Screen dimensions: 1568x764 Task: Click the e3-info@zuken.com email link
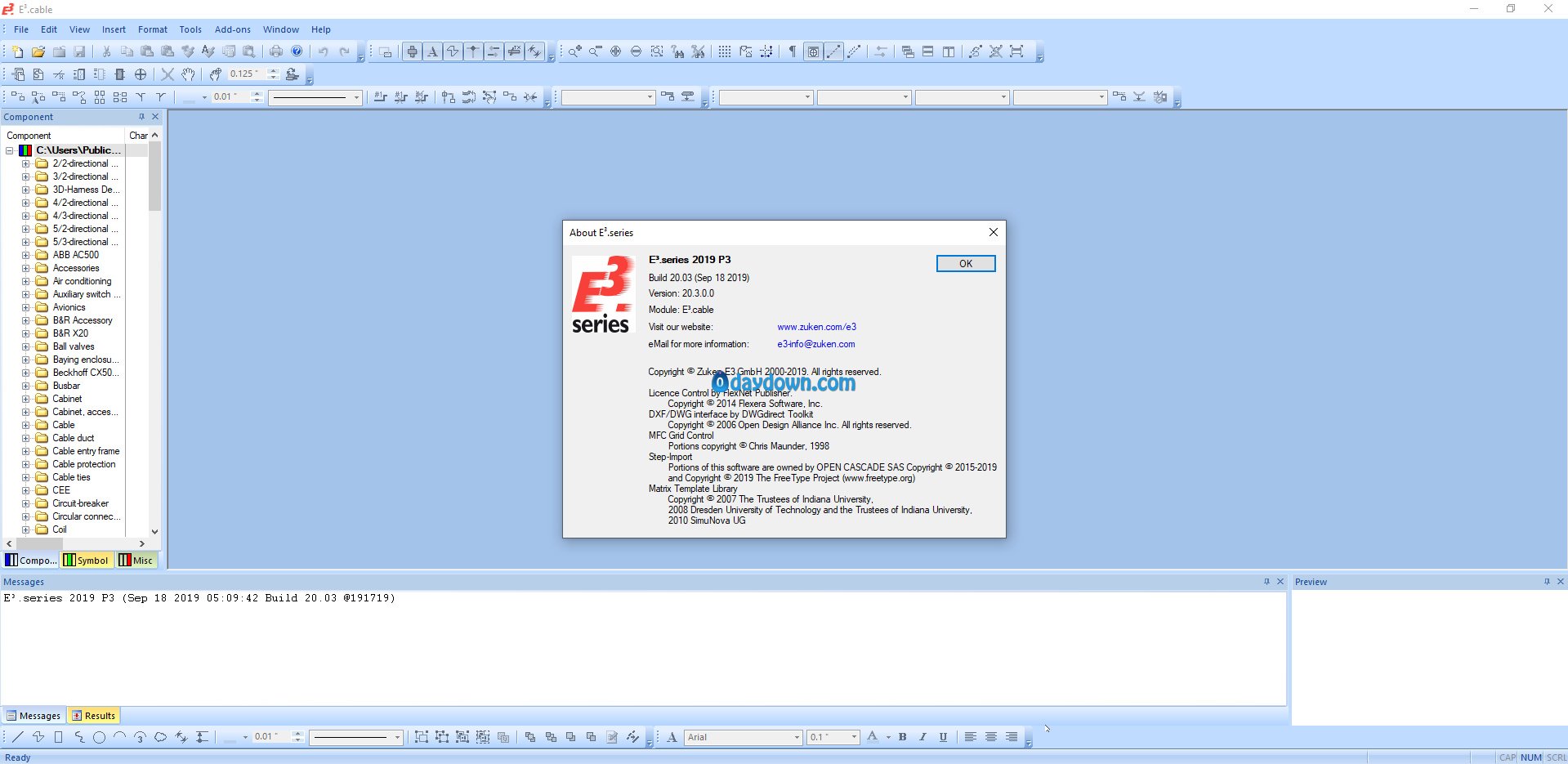[x=816, y=344]
